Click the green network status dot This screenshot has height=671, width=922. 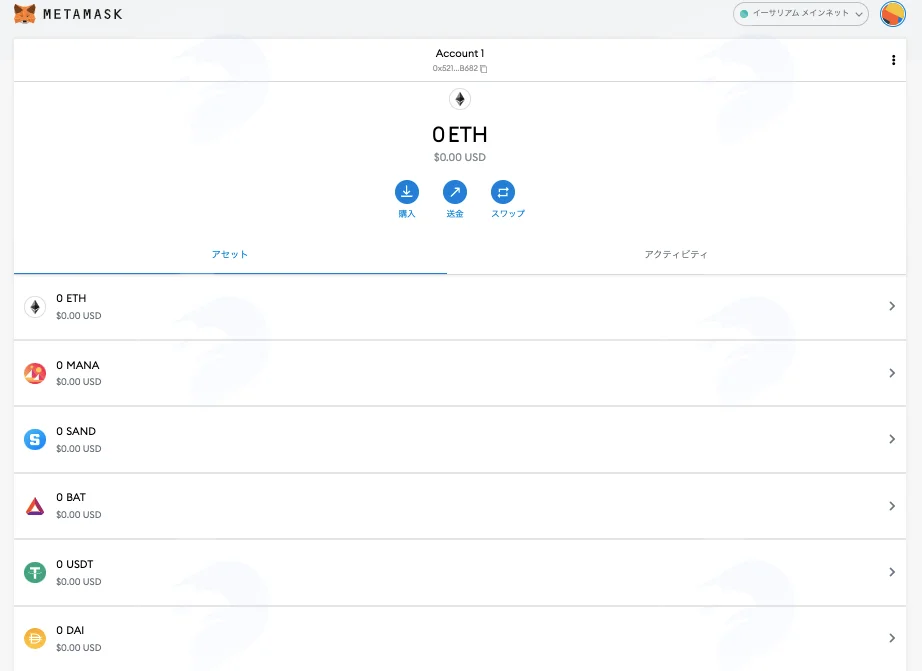[744, 14]
